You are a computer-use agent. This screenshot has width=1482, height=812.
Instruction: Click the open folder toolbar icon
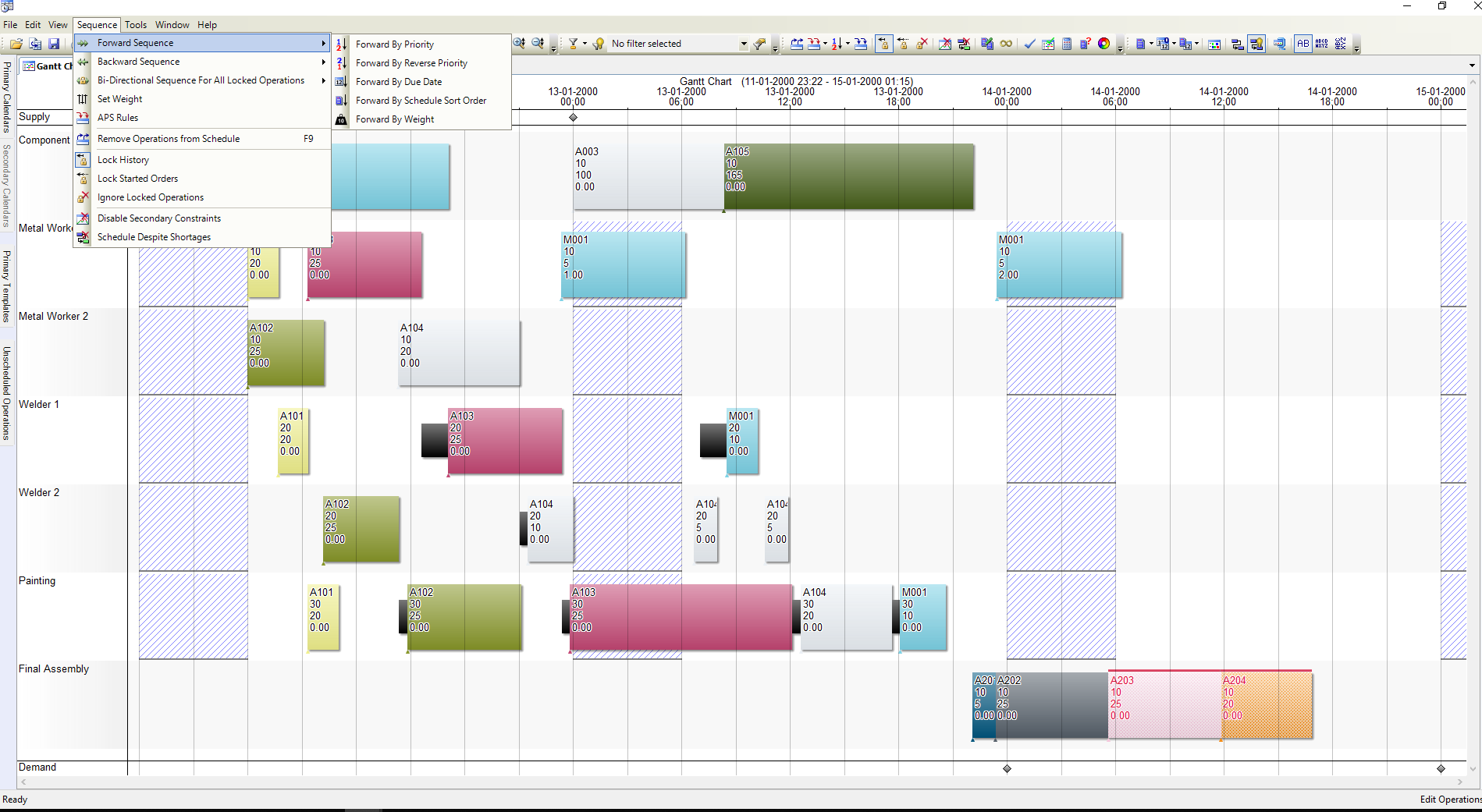[x=16, y=44]
